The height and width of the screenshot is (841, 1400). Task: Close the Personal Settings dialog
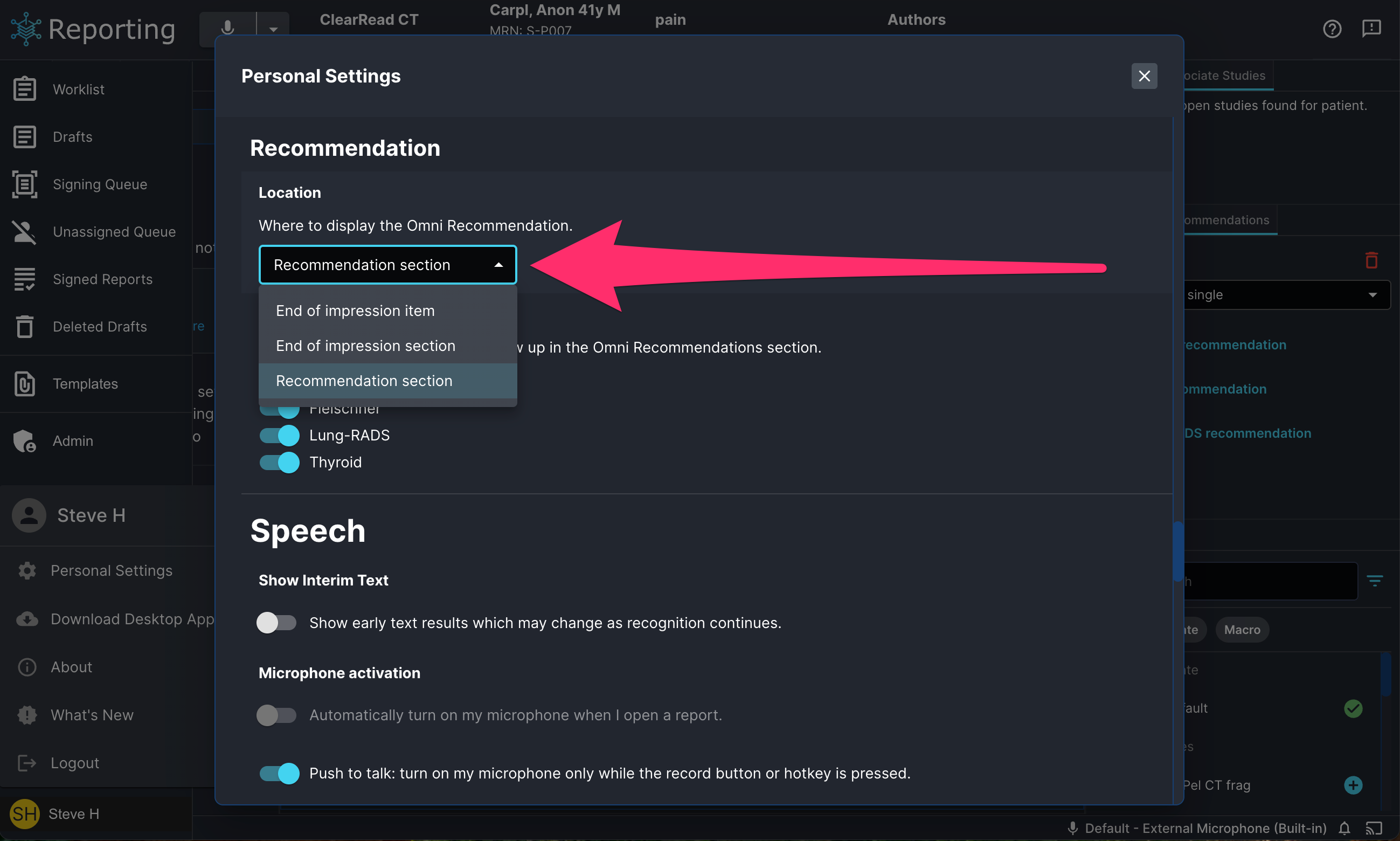pyautogui.click(x=1144, y=76)
